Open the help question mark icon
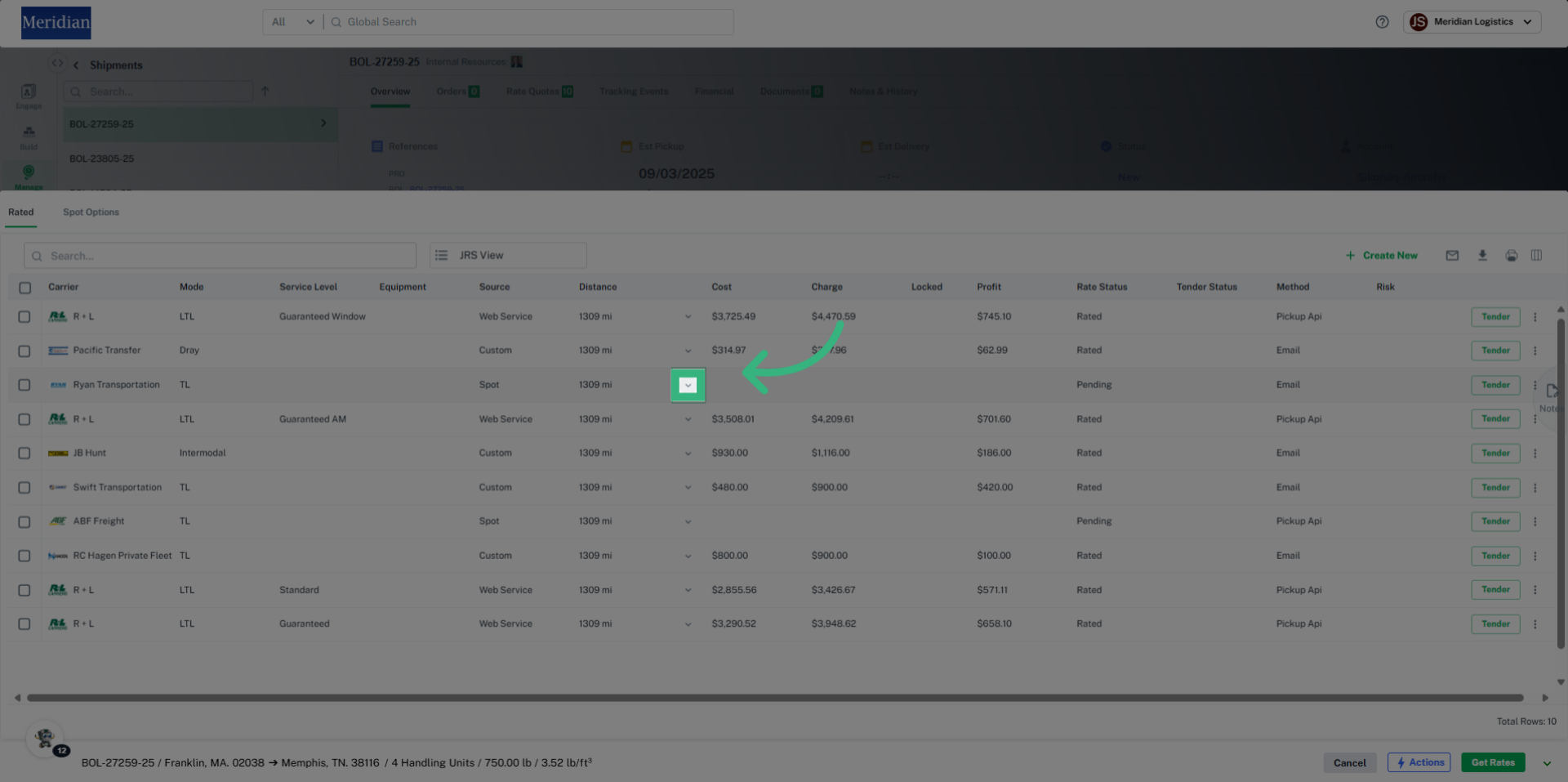1568x782 pixels. [x=1382, y=22]
